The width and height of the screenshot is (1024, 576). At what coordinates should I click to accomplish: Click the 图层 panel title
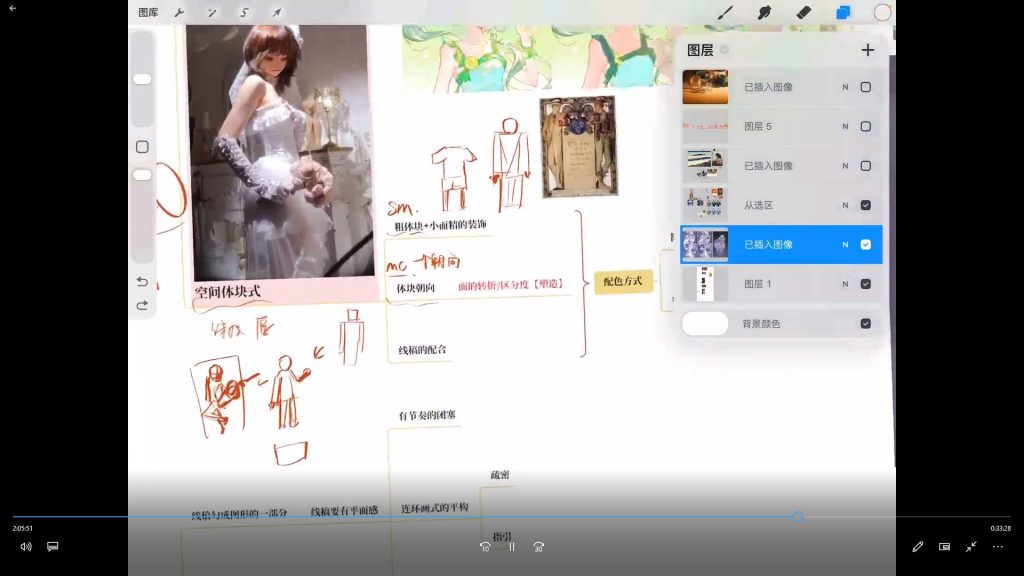pyautogui.click(x=700, y=50)
